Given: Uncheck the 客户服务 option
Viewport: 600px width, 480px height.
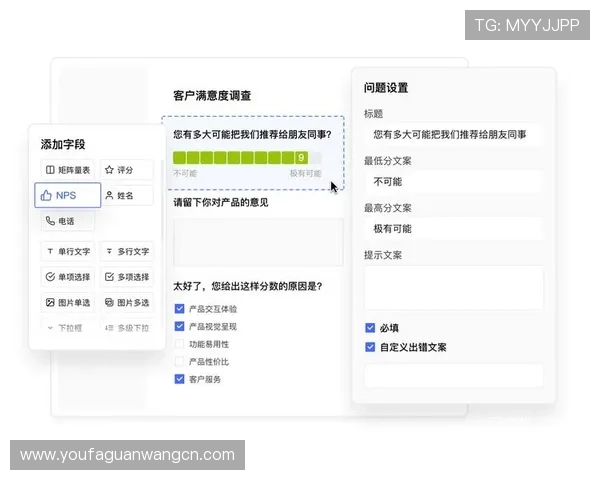Looking at the screenshot, I should click(x=179, y=379).
